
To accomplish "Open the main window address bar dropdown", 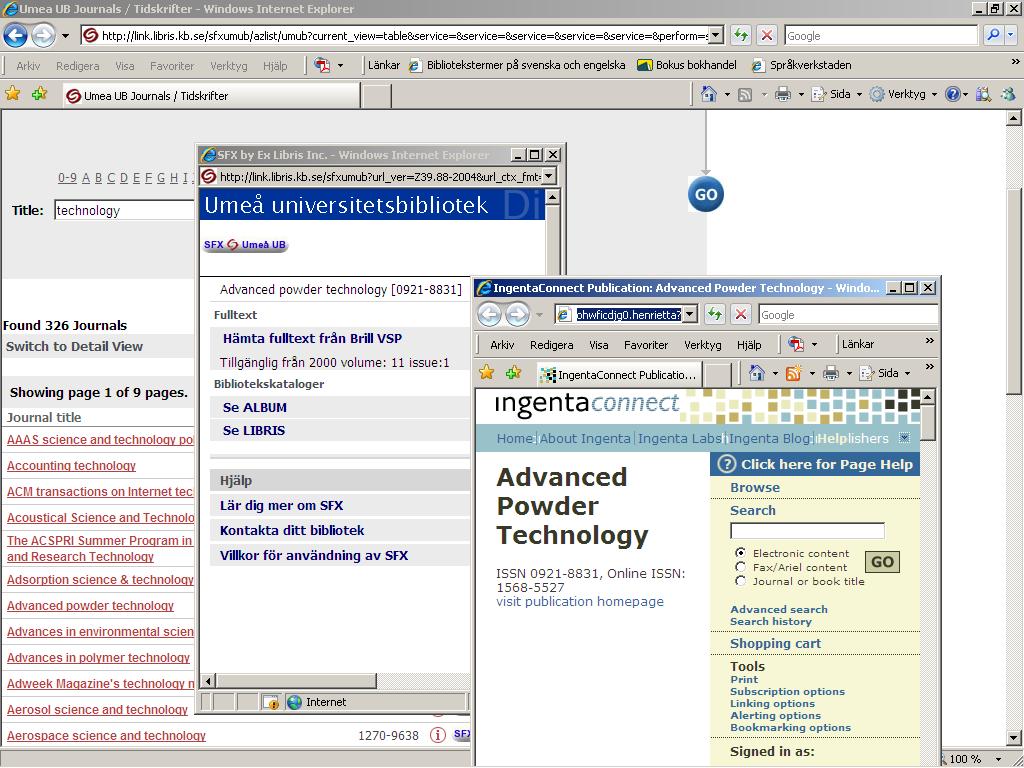I will point(716,35).
